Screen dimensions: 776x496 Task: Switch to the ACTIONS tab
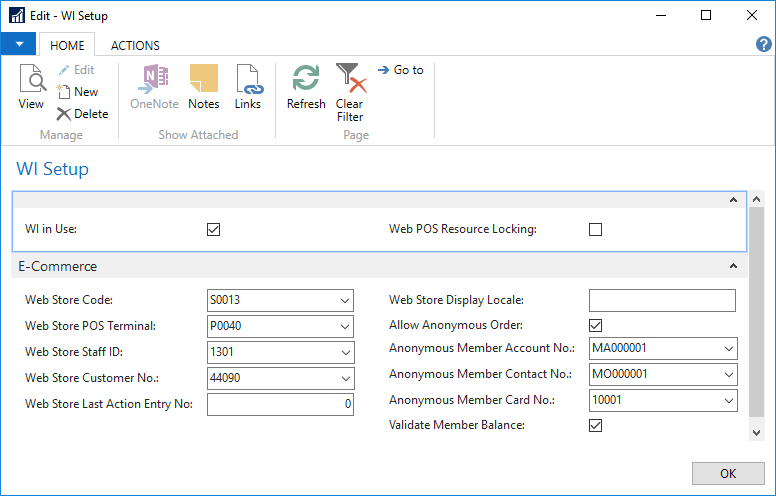135,45
